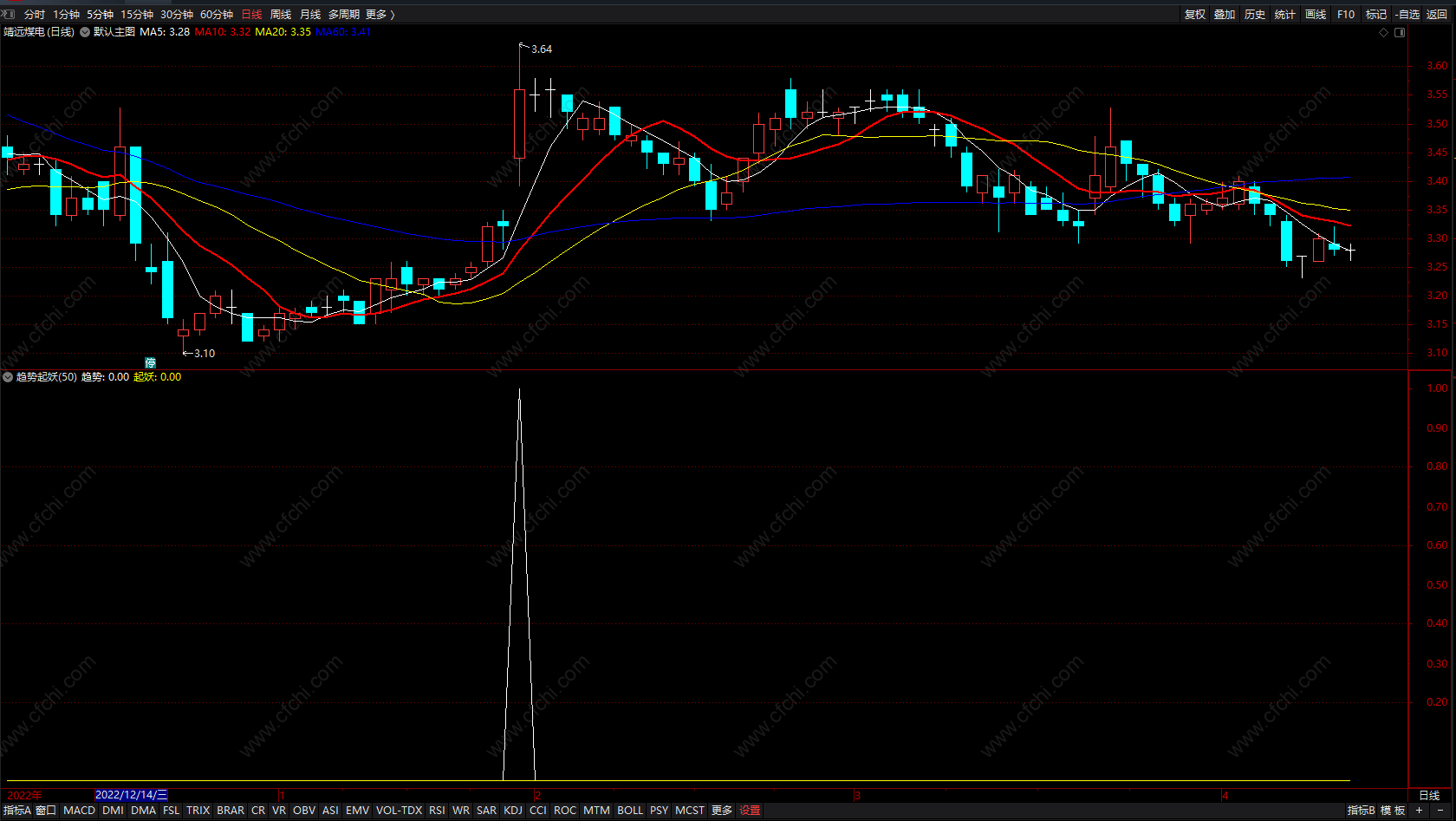Switch indicator to MCST
The image size is (1456, 821).
690,811
